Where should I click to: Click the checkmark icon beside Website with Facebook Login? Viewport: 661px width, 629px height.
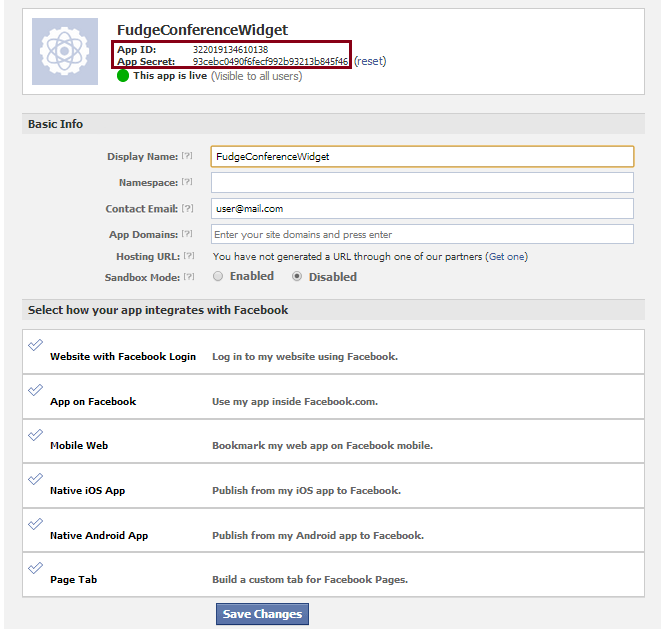pos(35,345)
